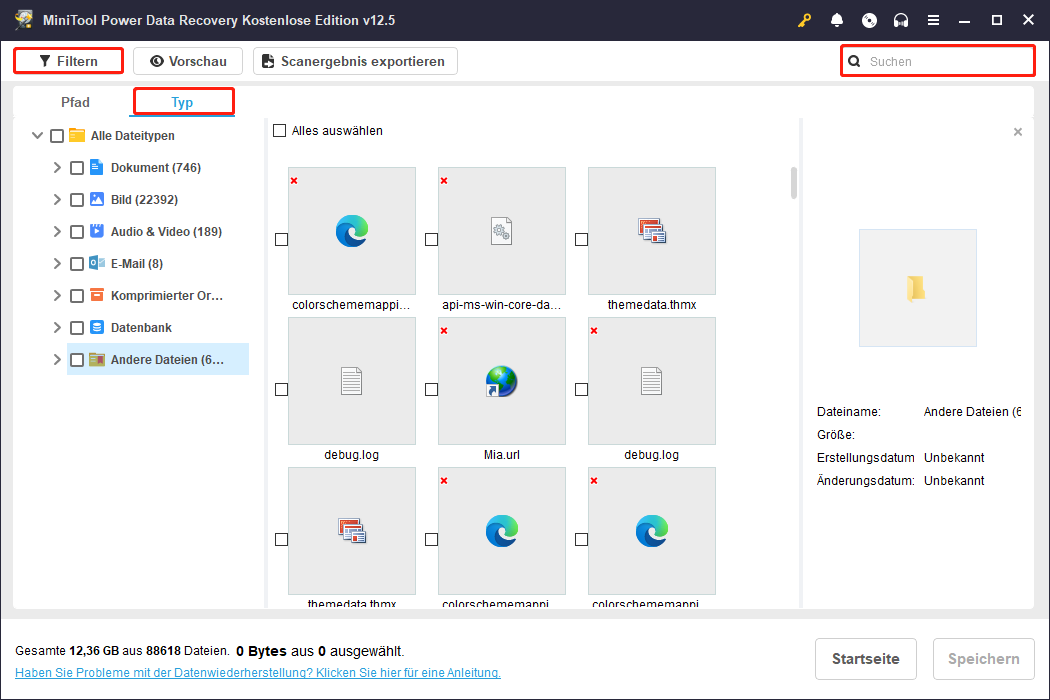Switch to the Pfad tab
Viewport: 1050px width, 700px height.
coord(75,102)
